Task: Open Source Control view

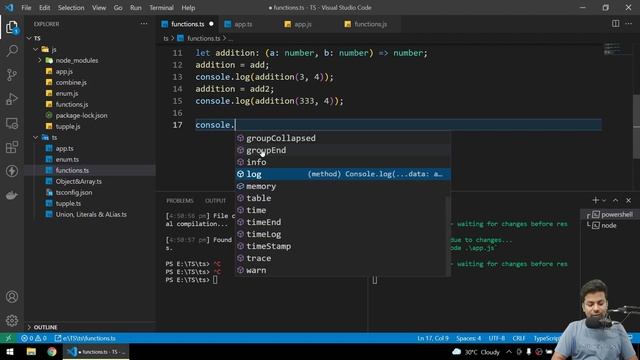Action: [x=12, y=75]
